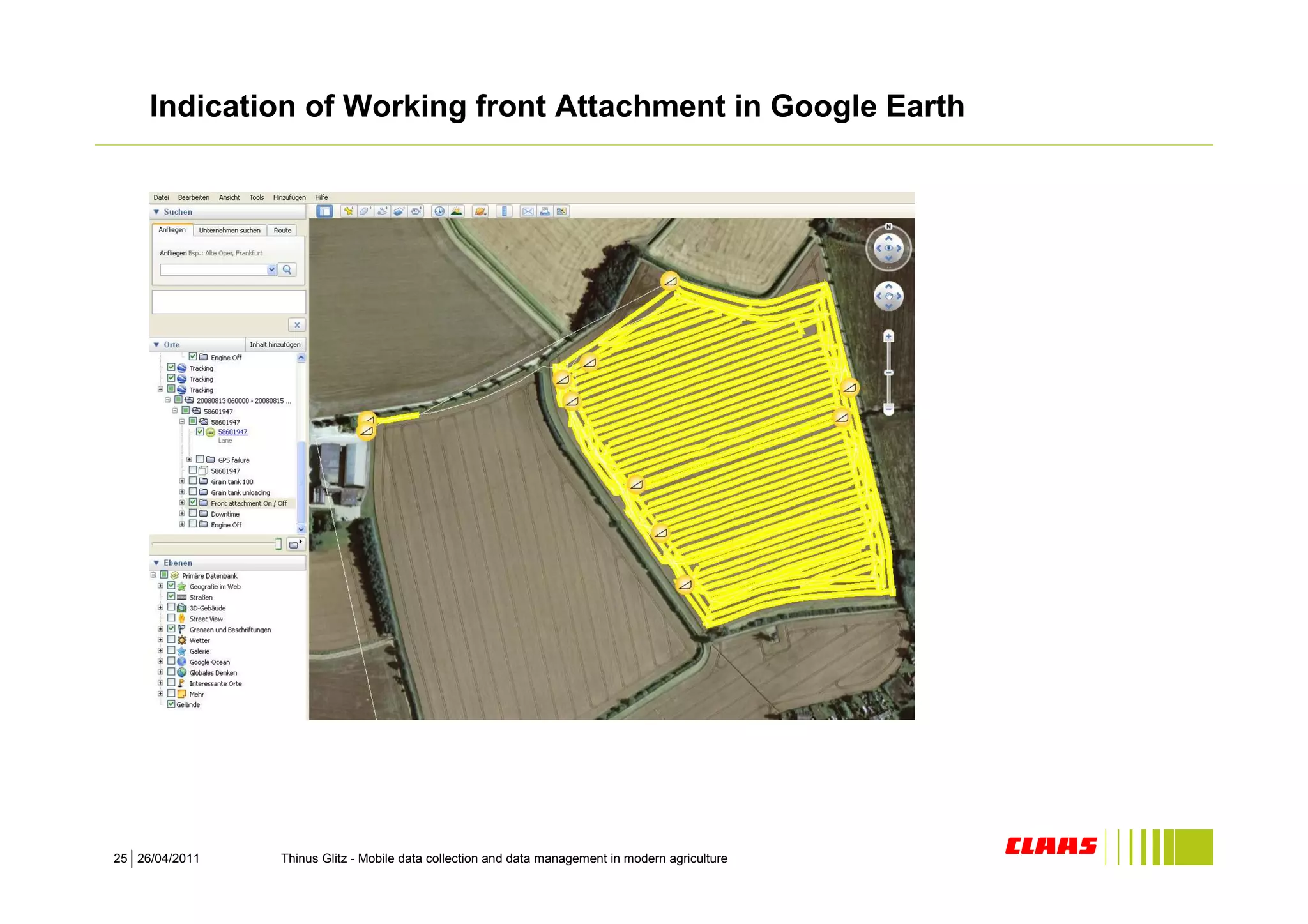Click the look-around compass control
This screenshot has height=924, width=1308.
888,248
